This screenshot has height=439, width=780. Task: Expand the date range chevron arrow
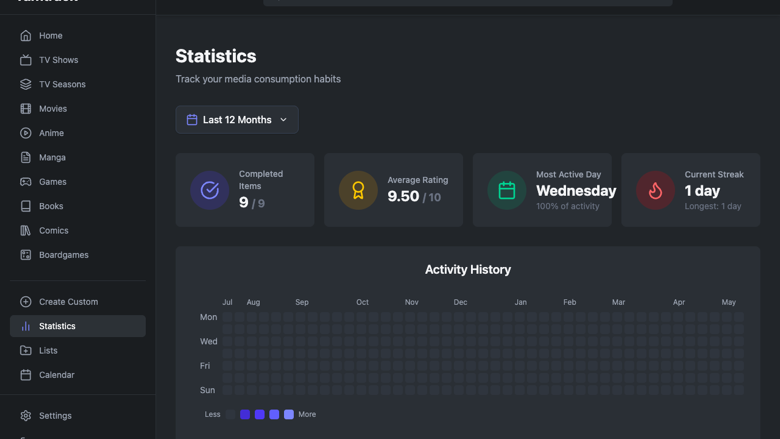[x=284, y=120]
